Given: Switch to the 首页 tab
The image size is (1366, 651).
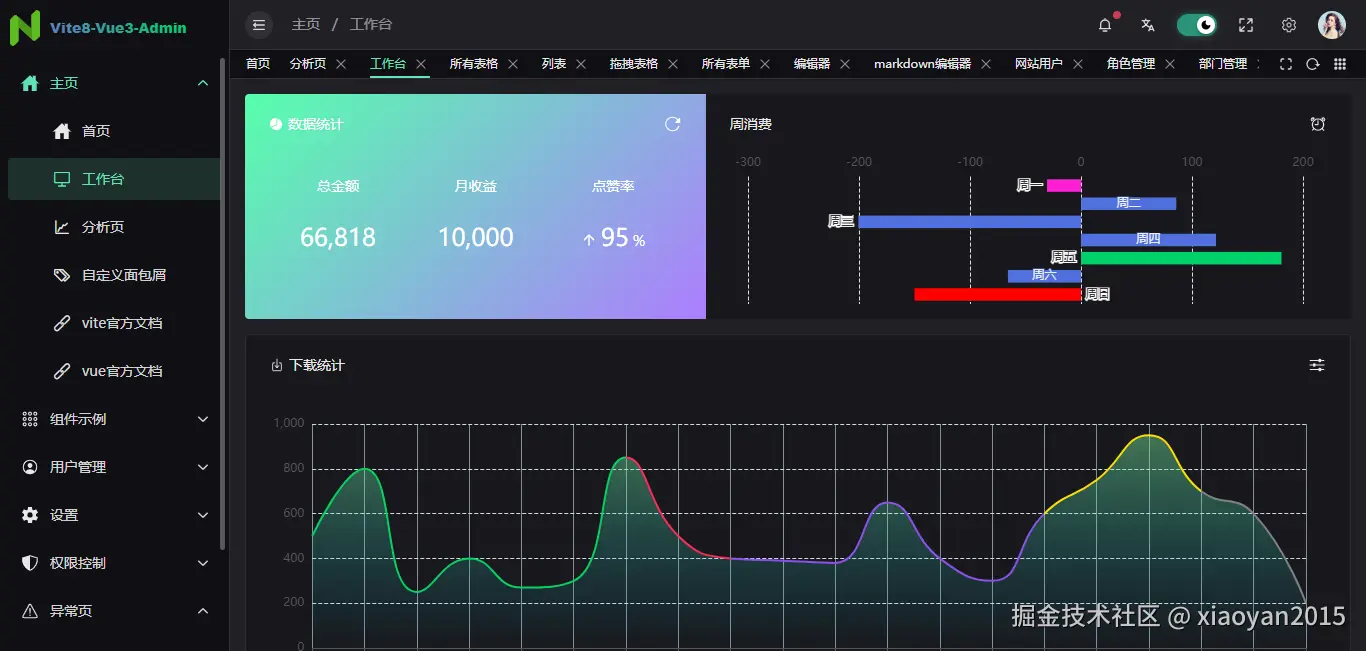Looking at the screenshot, I should point(258,64).
